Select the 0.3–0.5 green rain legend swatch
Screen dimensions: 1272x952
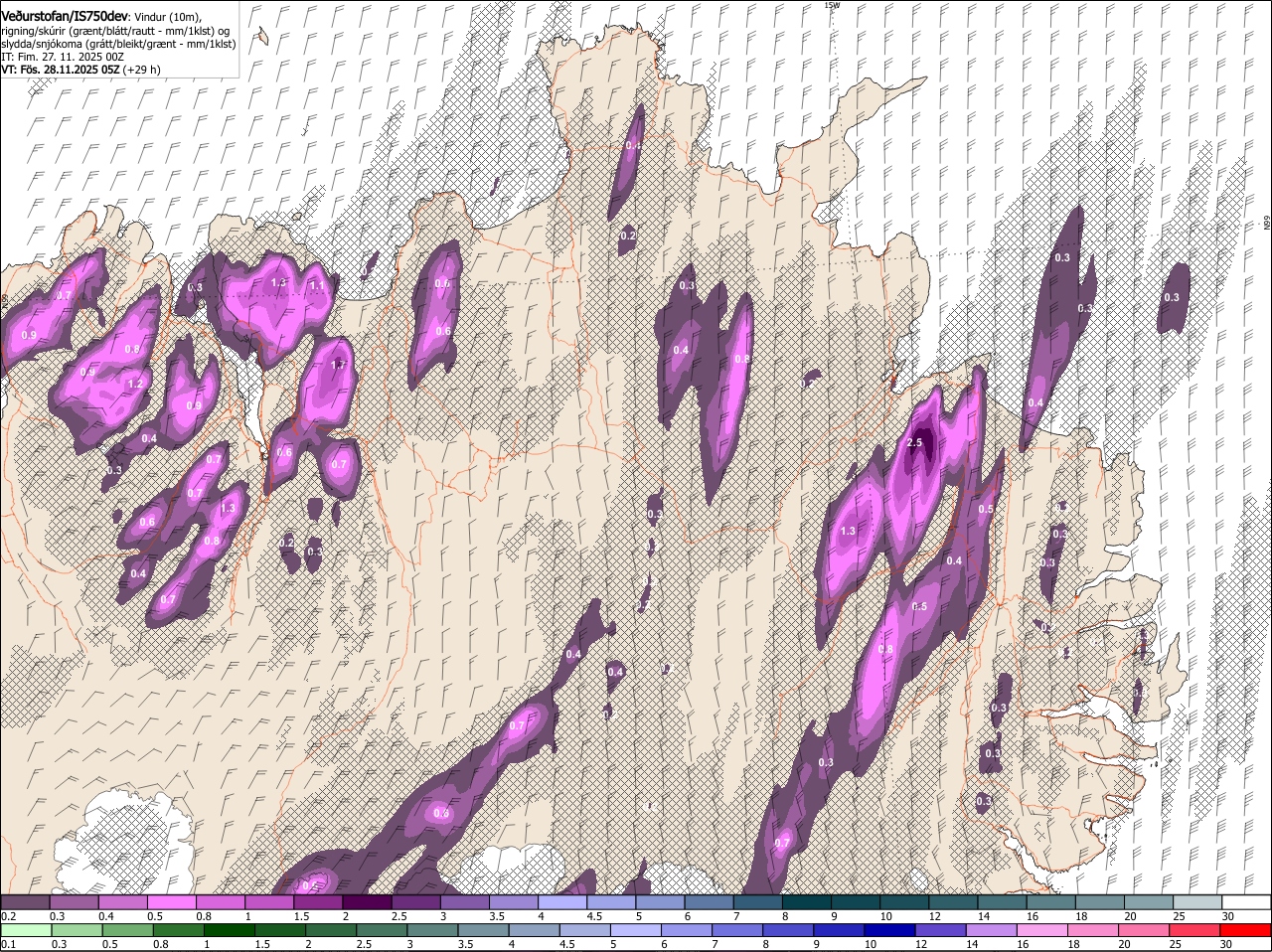[x=78, y=931]
